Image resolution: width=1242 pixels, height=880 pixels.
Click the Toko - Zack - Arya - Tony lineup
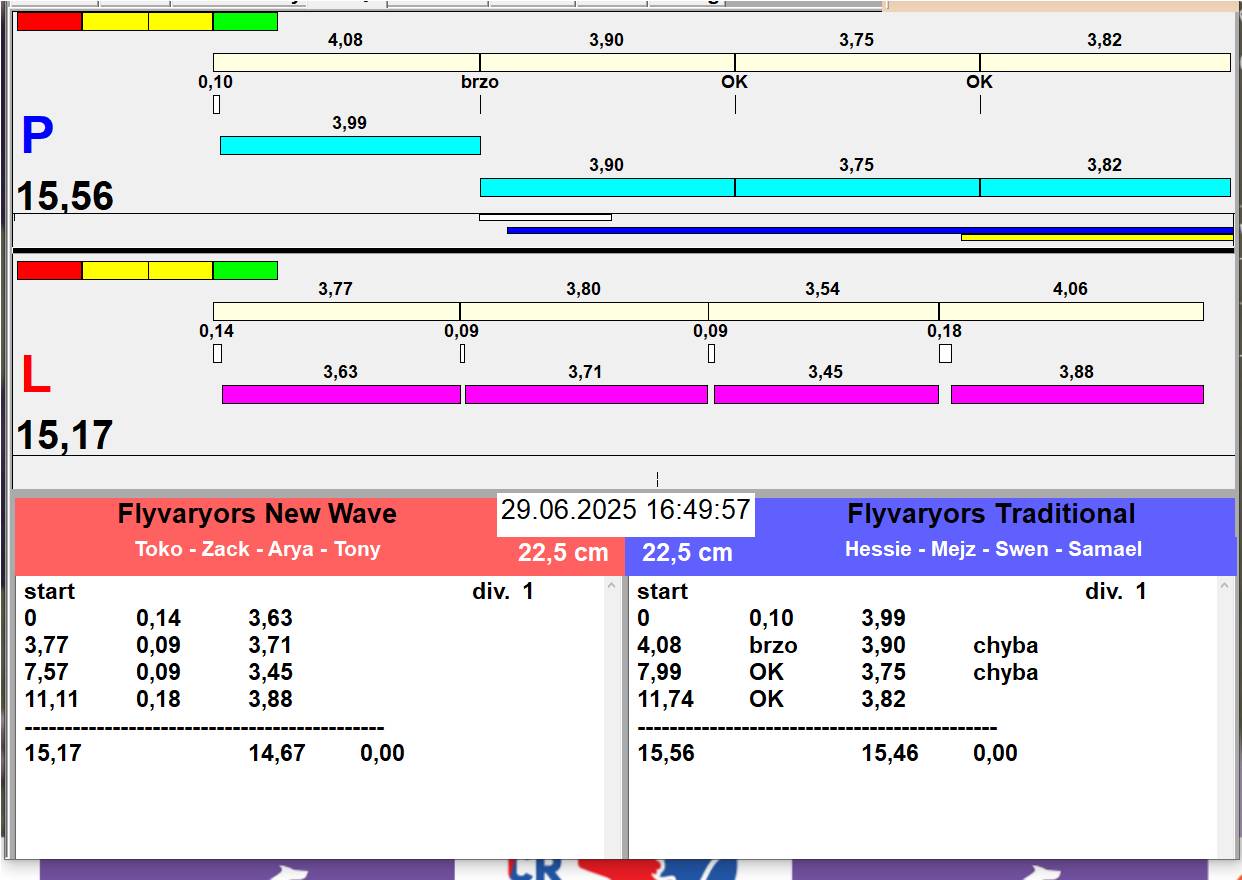coord(258,549)
